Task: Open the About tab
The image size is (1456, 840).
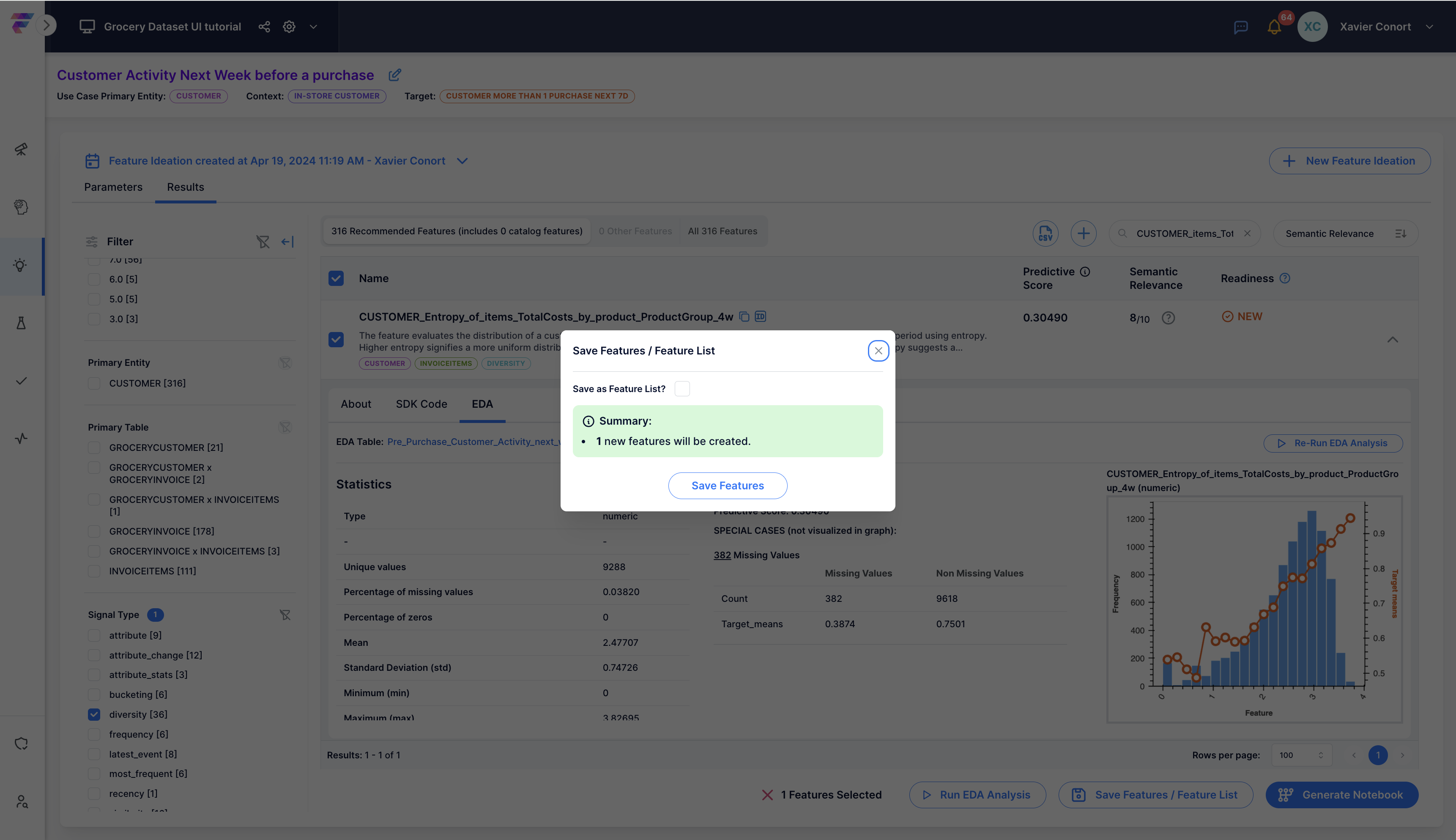Action: (356, 404)
